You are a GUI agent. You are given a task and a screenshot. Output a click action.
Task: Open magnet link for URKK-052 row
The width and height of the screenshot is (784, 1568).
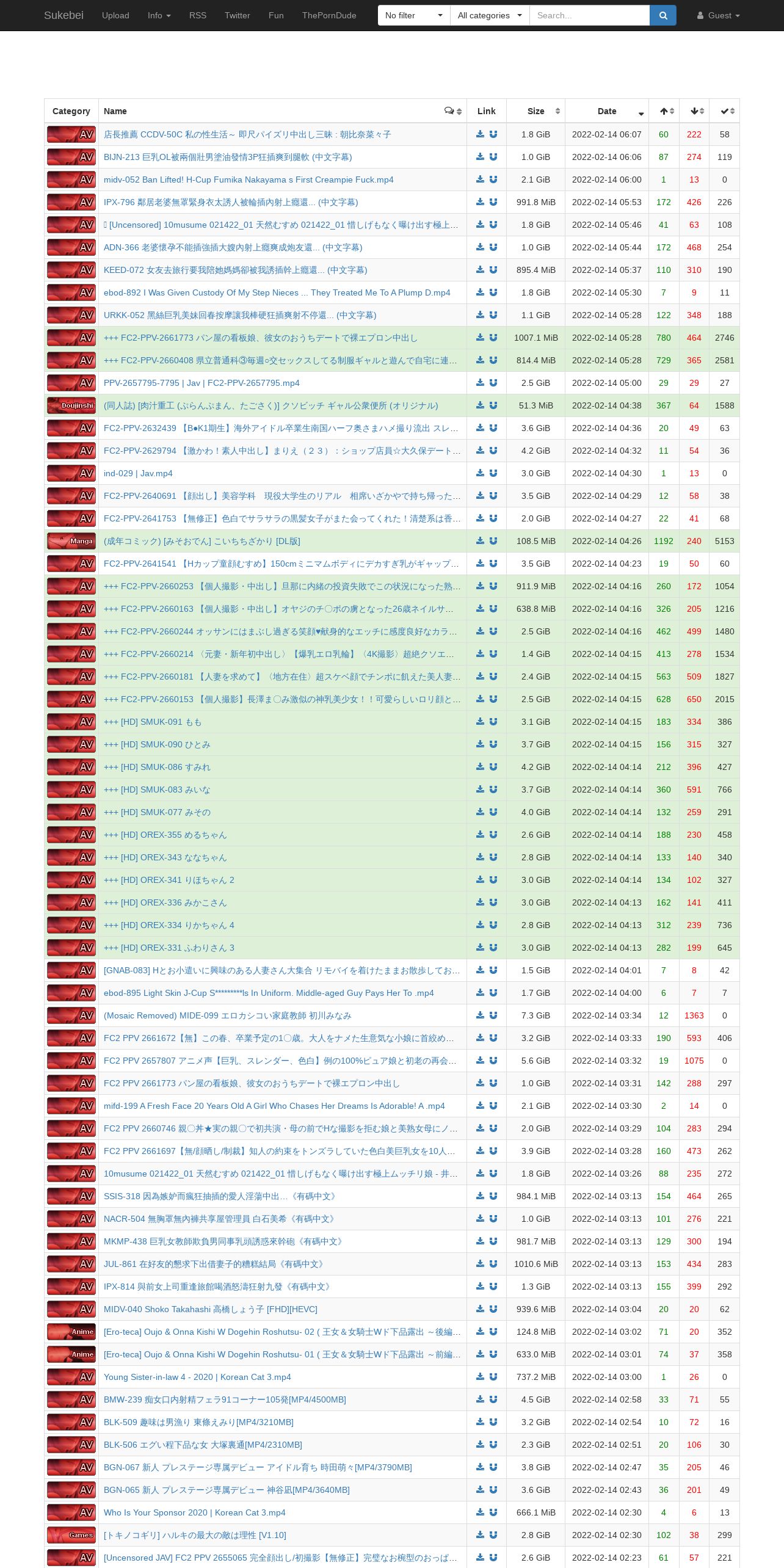pyautogui.click(x=493, y=315)
